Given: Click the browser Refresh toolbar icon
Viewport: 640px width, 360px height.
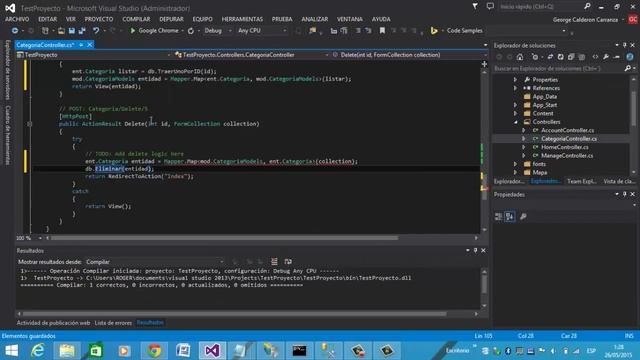Looking at the screenshot, I should pos(191,31).
